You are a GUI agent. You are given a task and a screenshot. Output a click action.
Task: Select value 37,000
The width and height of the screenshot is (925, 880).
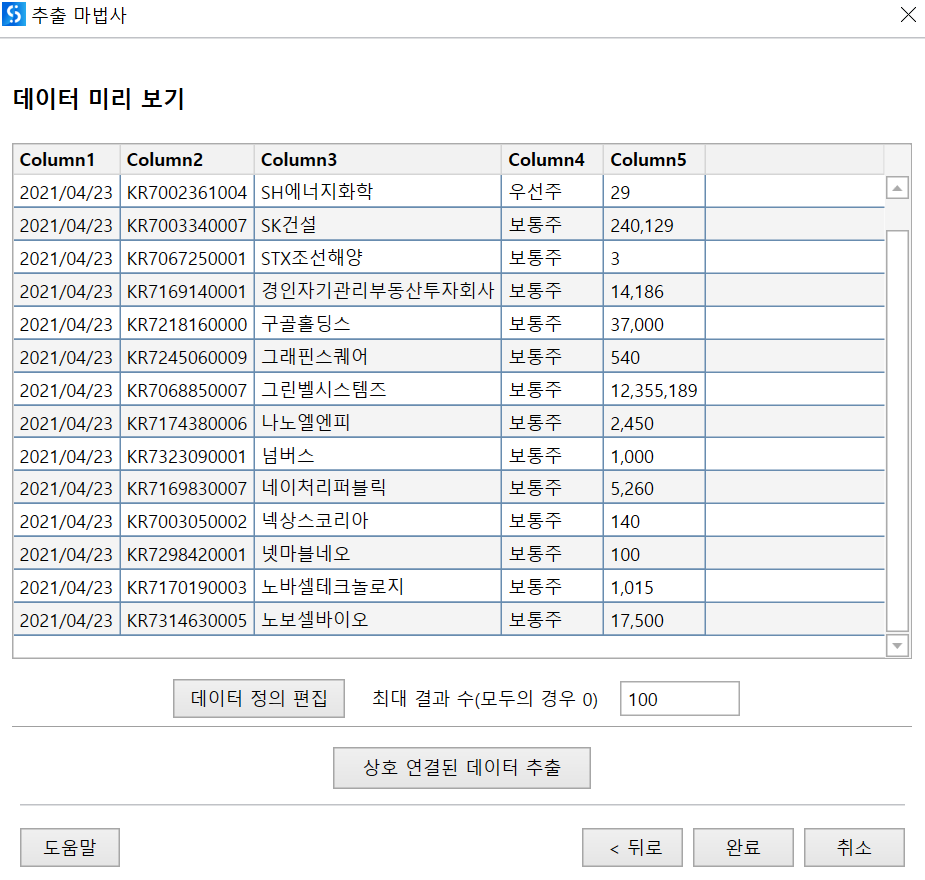(x=654, y=324)
